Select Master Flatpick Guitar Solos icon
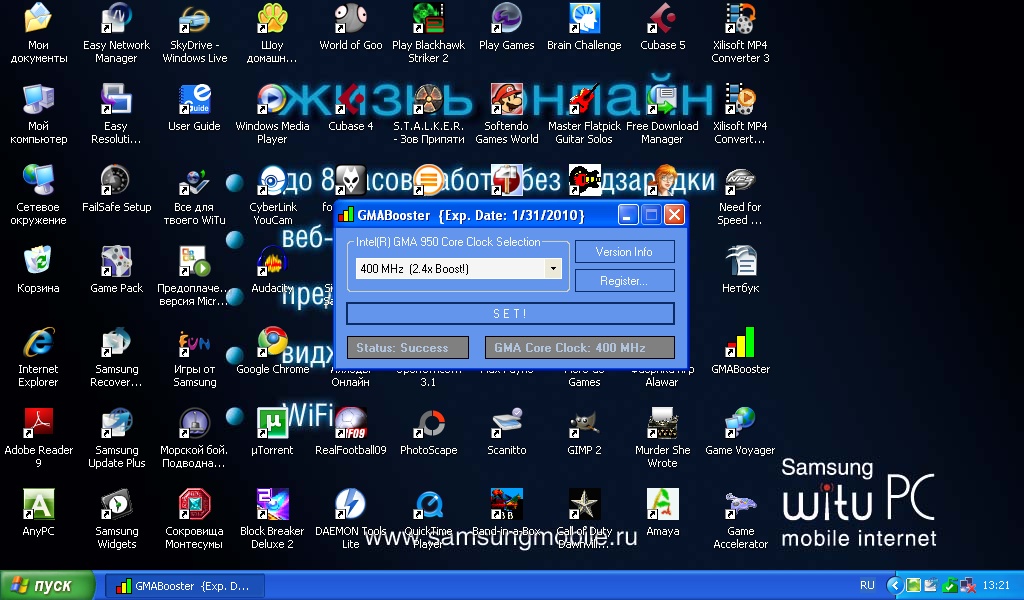The height and width of the screenshot is (600, 1024). pyautogui.click(x=584, y=99)
